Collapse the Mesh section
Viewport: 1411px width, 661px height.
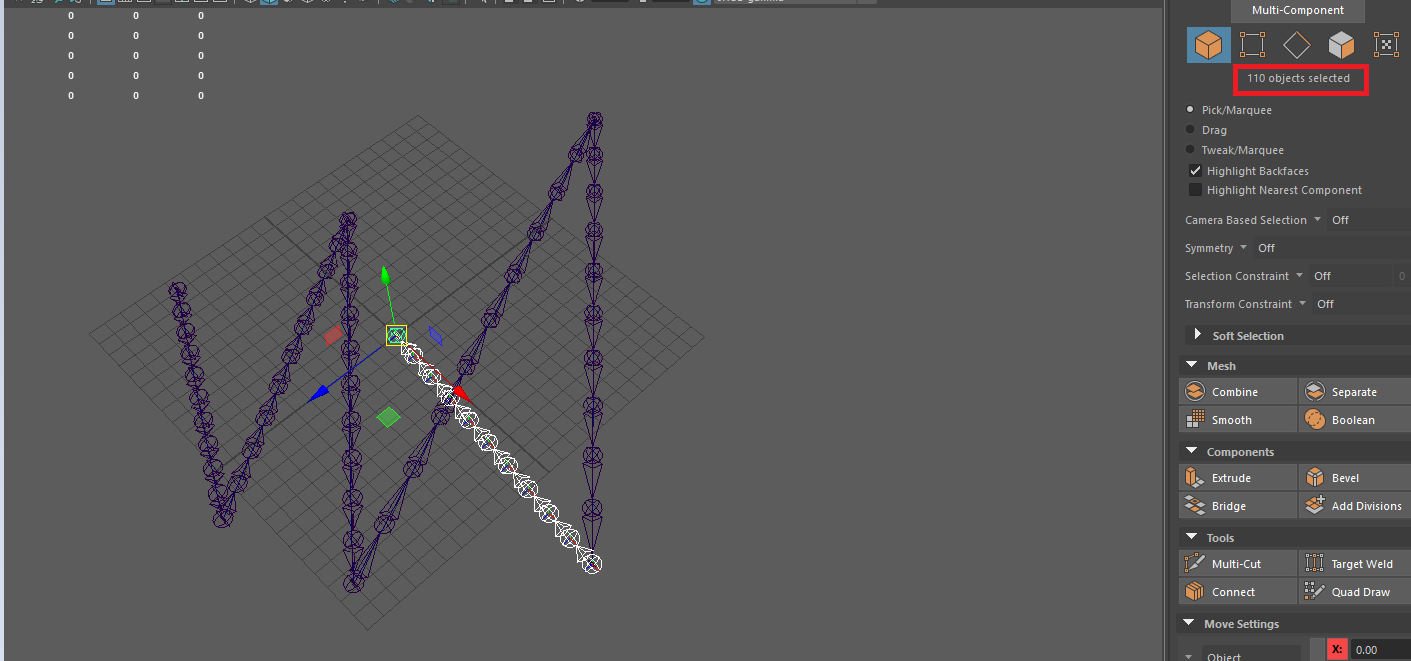click(x=1193, y=366)
